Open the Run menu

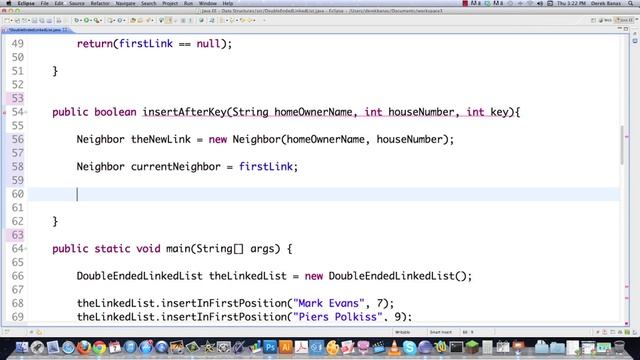188,3
